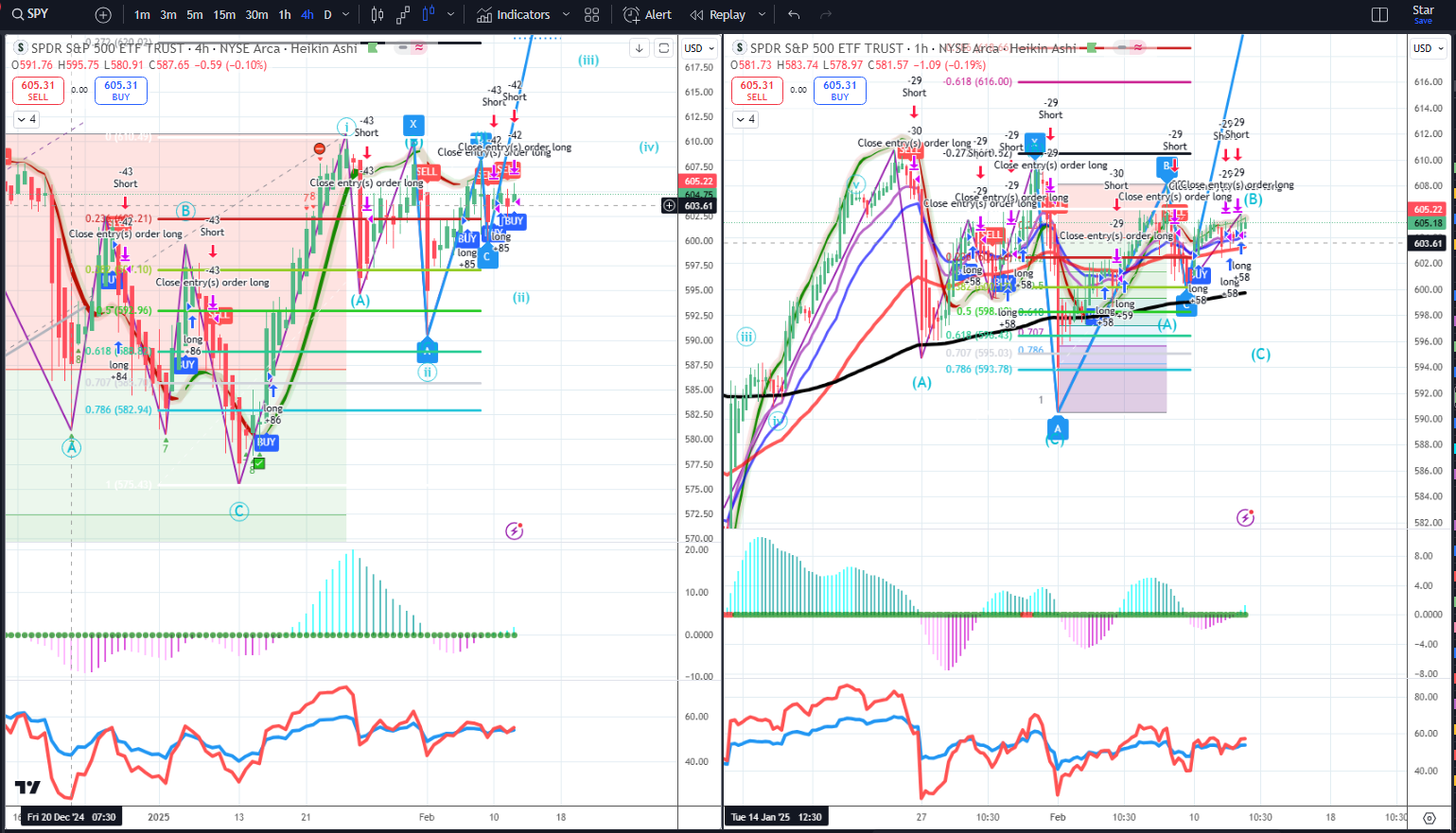
Task: Click 605.31 BUY on 4h chart
Action: point(121,91)
